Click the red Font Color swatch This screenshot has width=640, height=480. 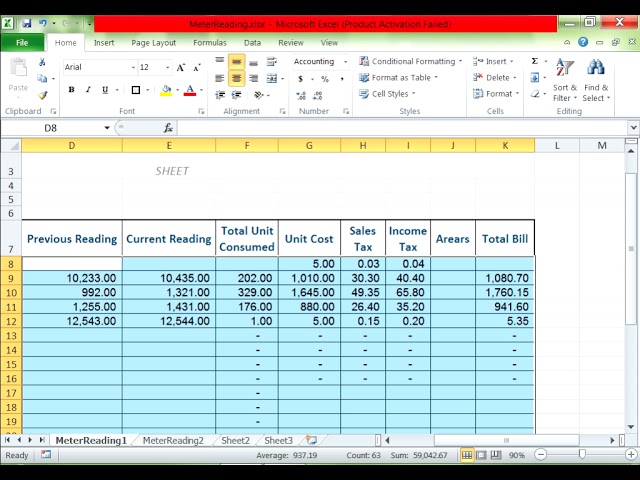click(x=190, y=90)
